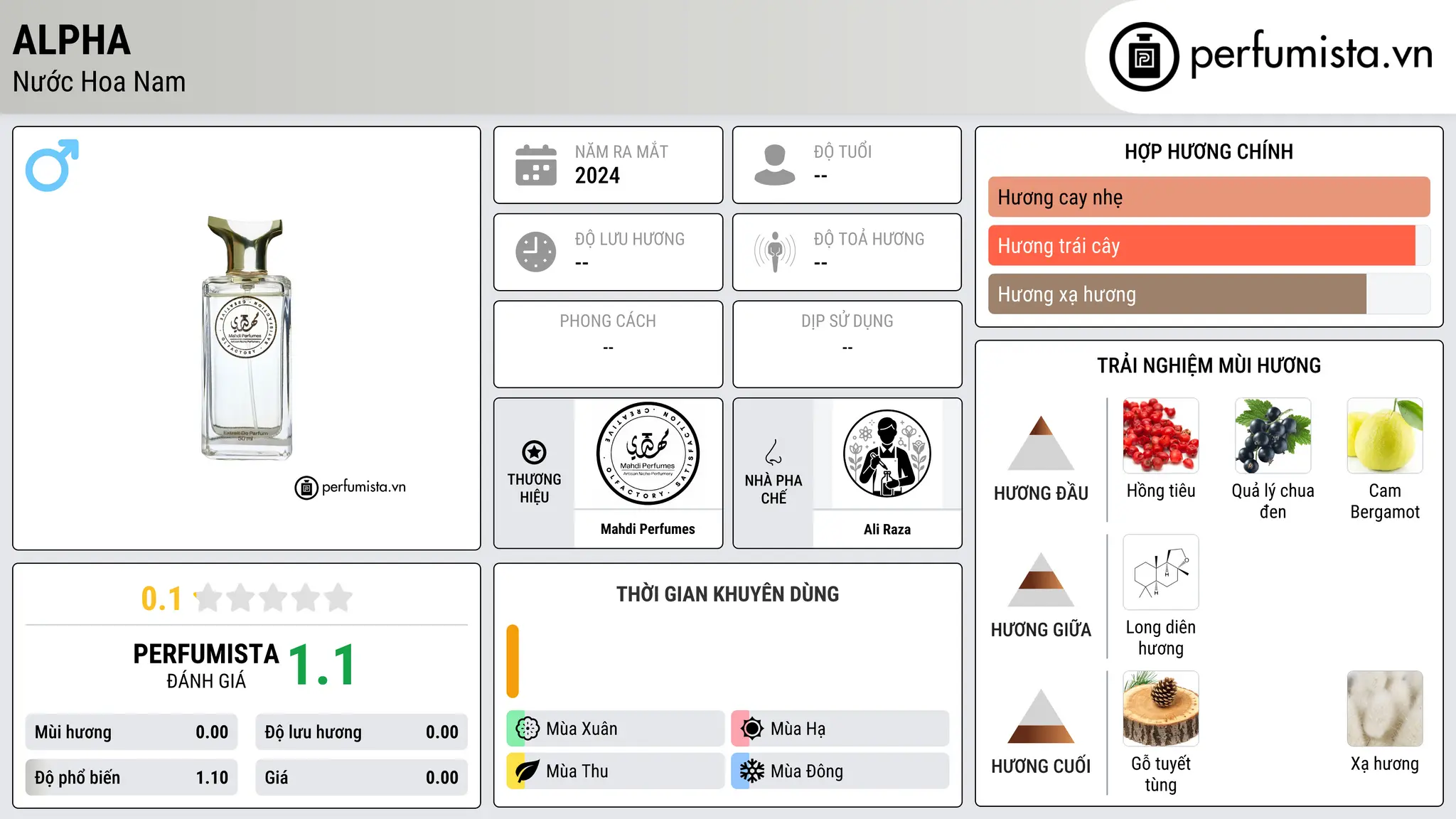The image size is (1456, 819).
Task: Click the Hương đầu pyramid icon
Action: coord(1041,442)
